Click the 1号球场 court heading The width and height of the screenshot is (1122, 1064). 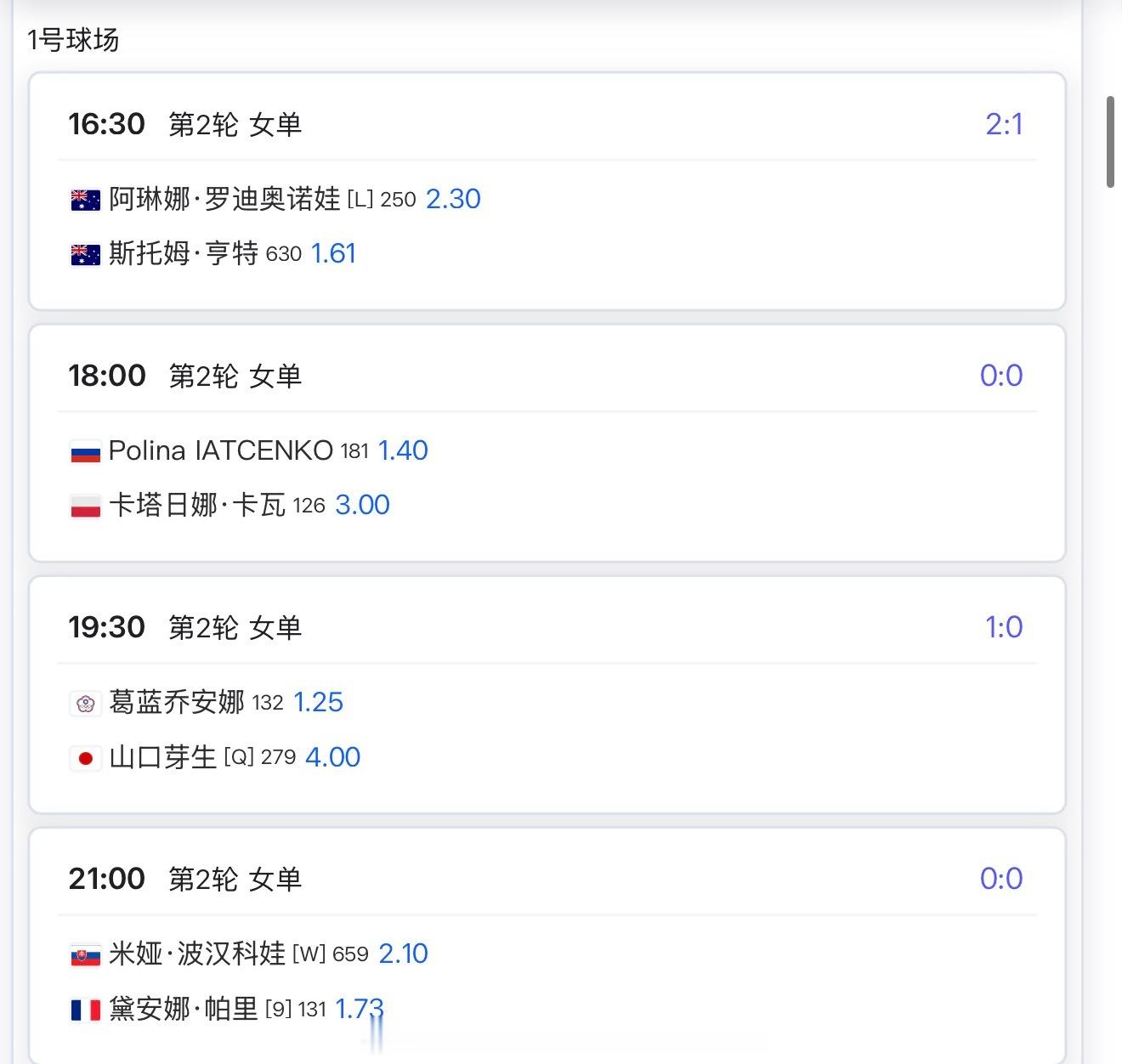coord(73,40)
